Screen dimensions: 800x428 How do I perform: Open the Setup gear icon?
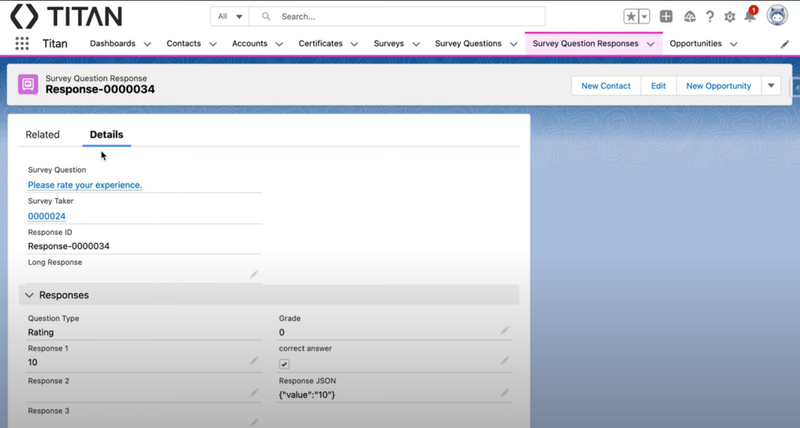click(x=730, y=17)
